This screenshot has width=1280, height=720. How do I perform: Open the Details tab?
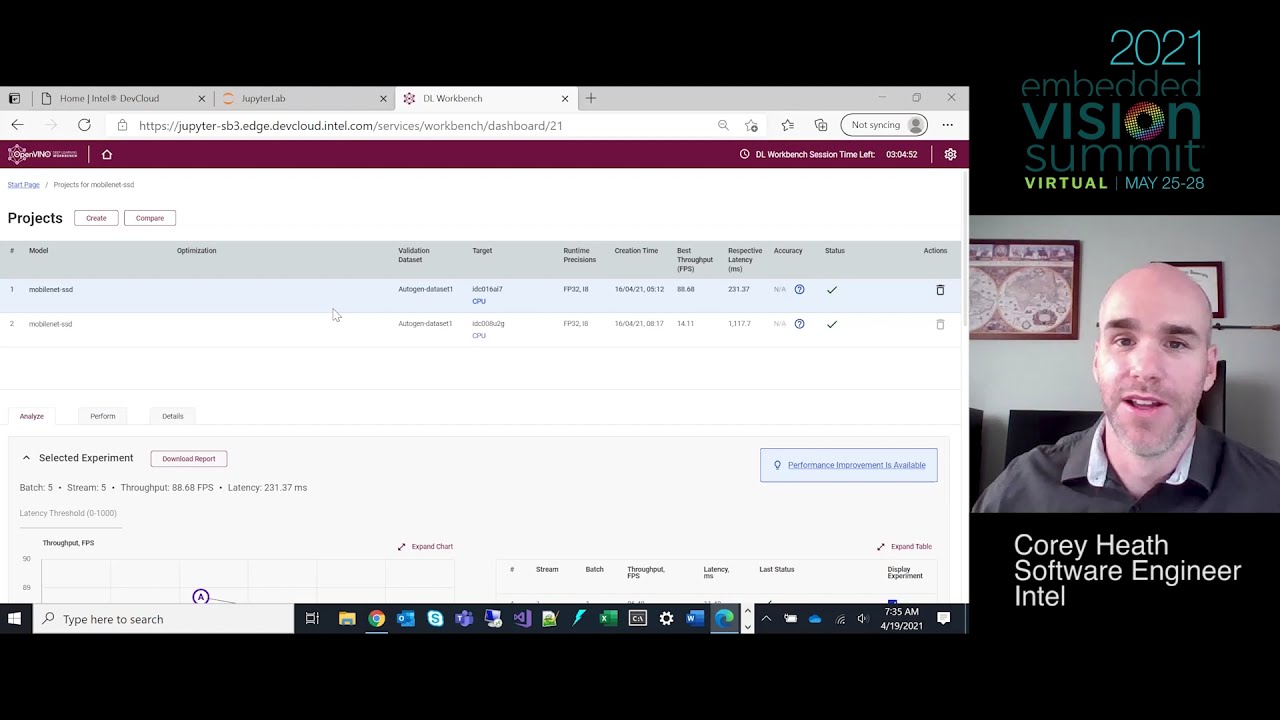coord(173,416)
